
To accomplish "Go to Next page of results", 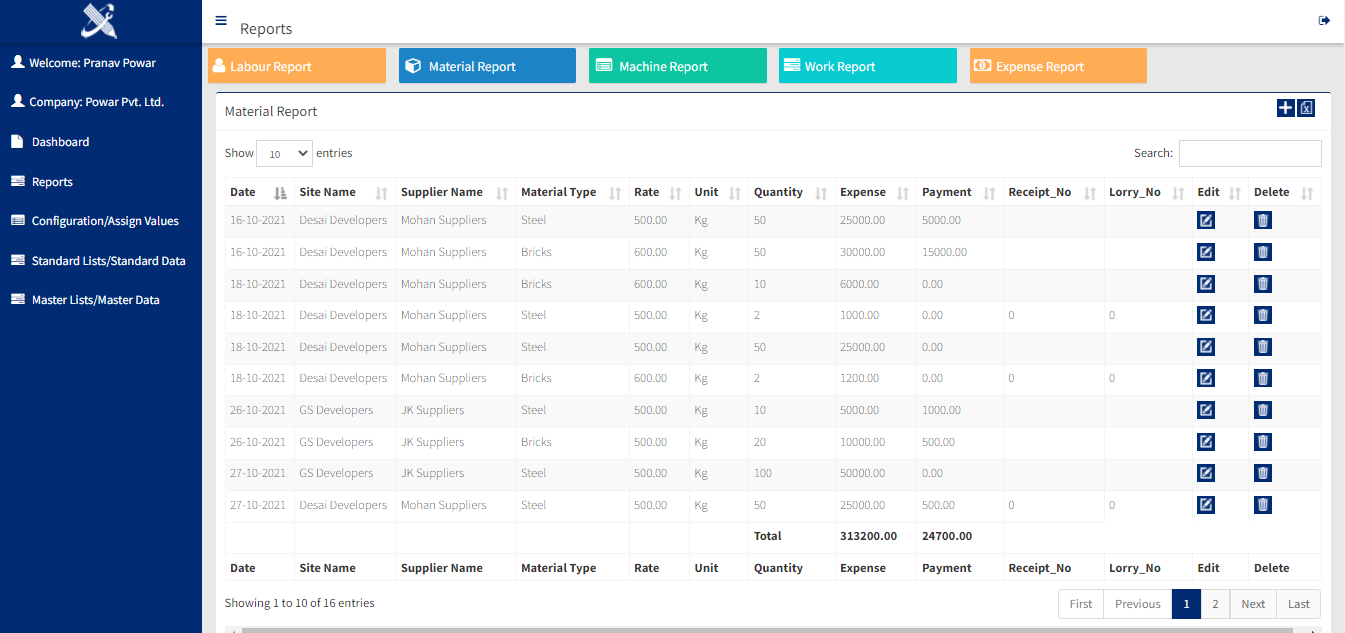I will pyautogui.click(x=1253, y=604).
